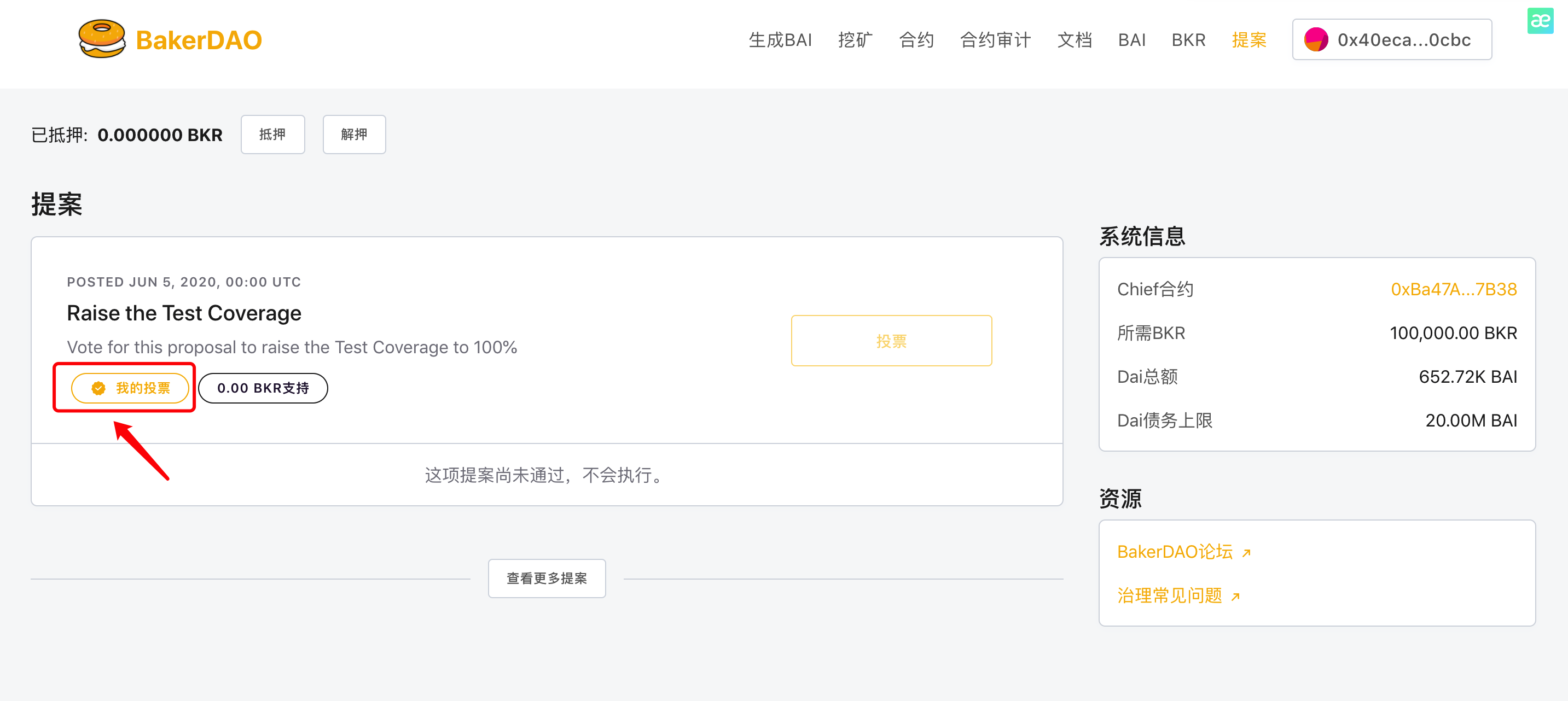Select the BKR navigation item
Screen dimensions: 1568x701
point(1188,40)
